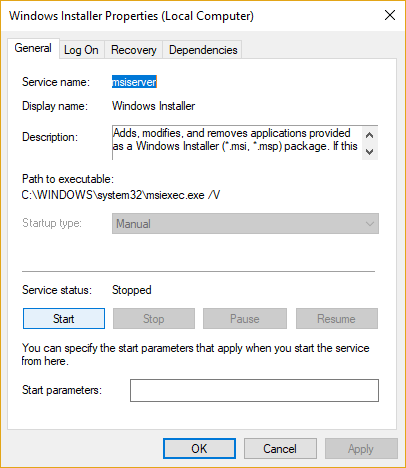Click the Resume service button
The image size is (406, 468).
(337, 319)
